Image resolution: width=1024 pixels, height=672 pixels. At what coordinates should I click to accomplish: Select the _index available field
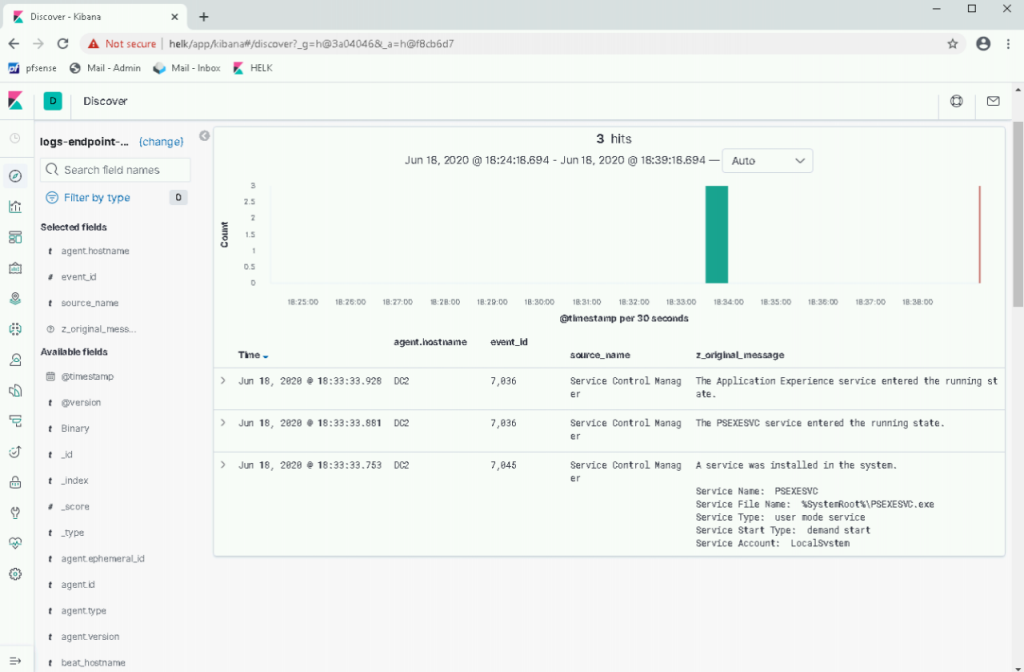(74, 481)
